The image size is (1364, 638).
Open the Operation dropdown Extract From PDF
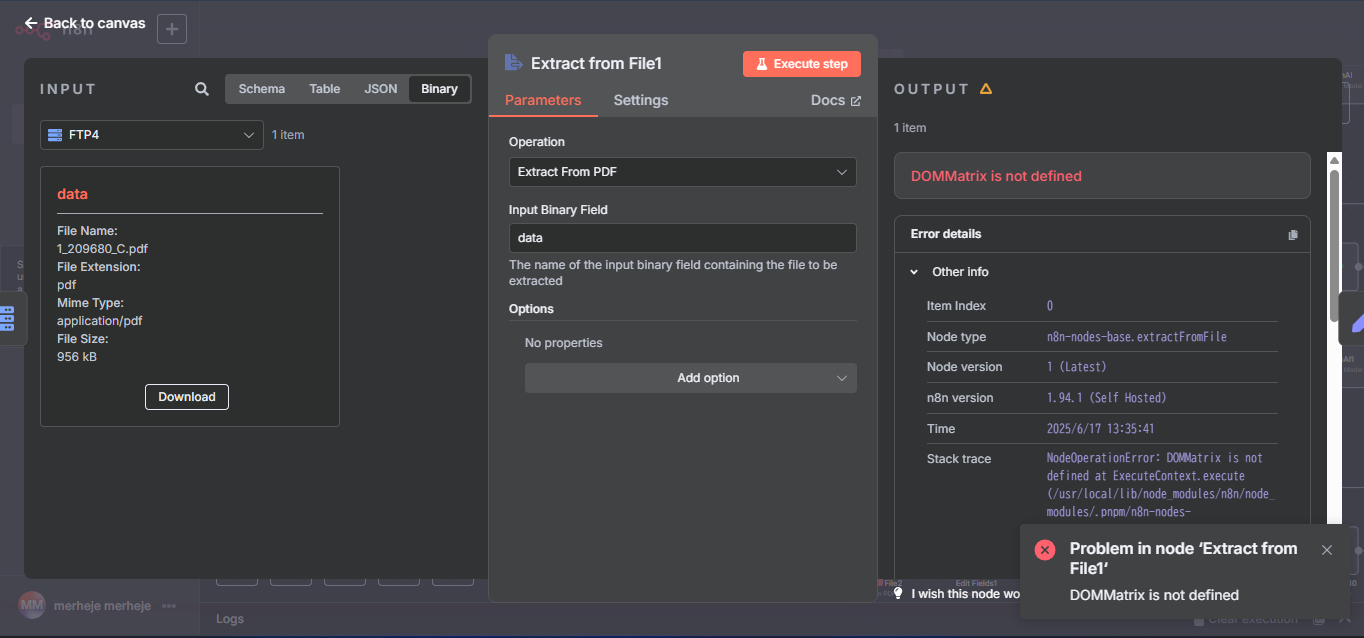point(682,172)
